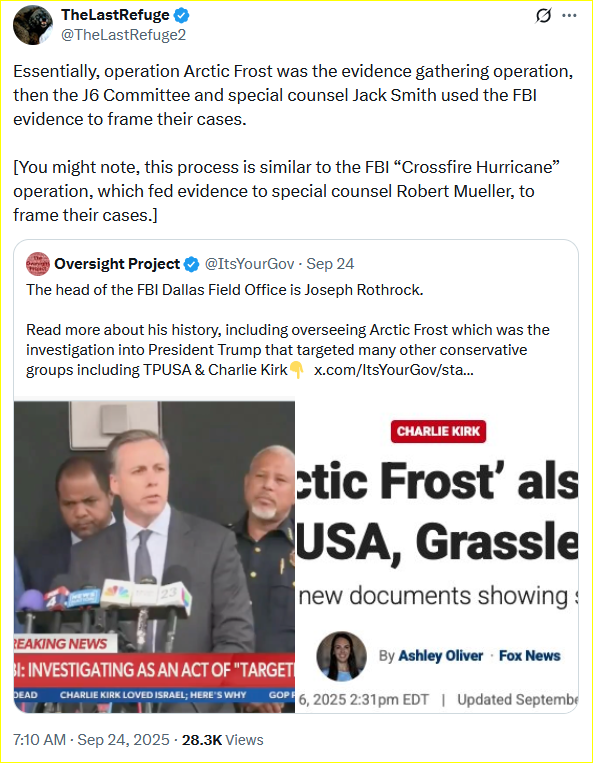The height and width of the screenshot is (763, 593).
Task: Click the Grok circle-slash icon
Action: pyautogui.click(x=543, y=16)
